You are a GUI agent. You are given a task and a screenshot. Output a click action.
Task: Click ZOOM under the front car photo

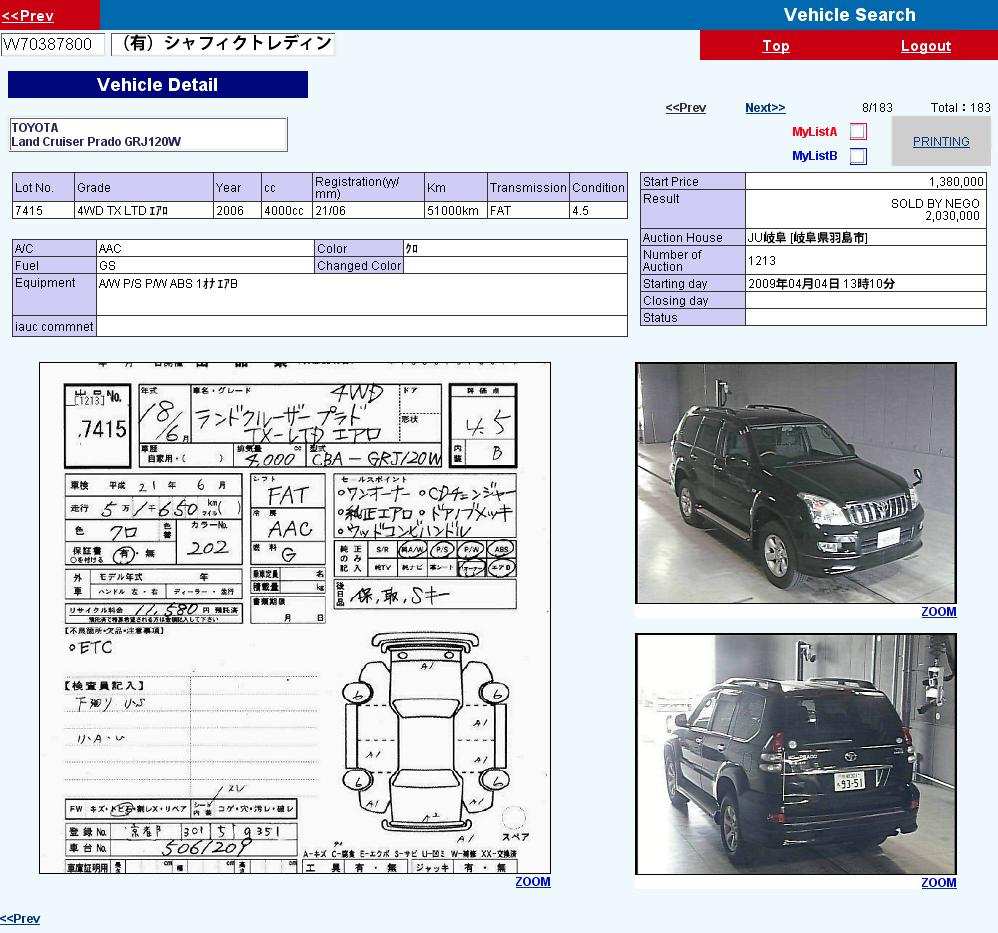point(939,612)
